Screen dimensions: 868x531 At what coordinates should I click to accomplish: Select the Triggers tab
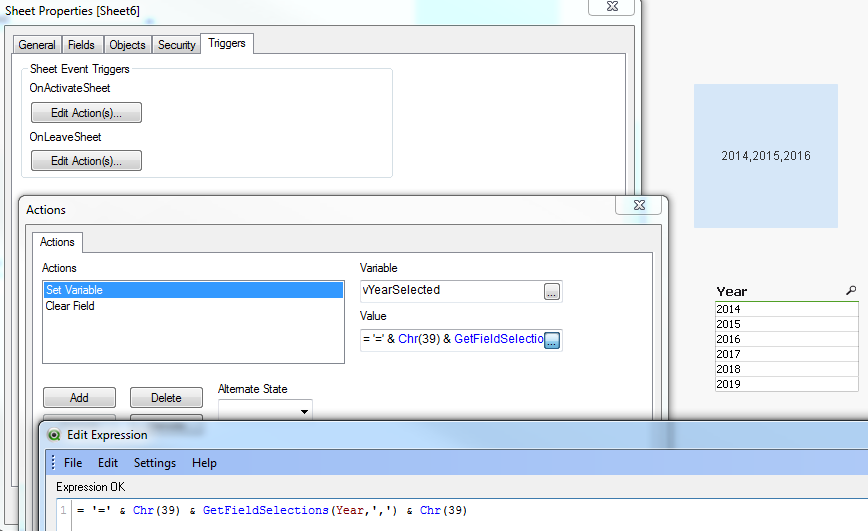[x=227, y=43]
